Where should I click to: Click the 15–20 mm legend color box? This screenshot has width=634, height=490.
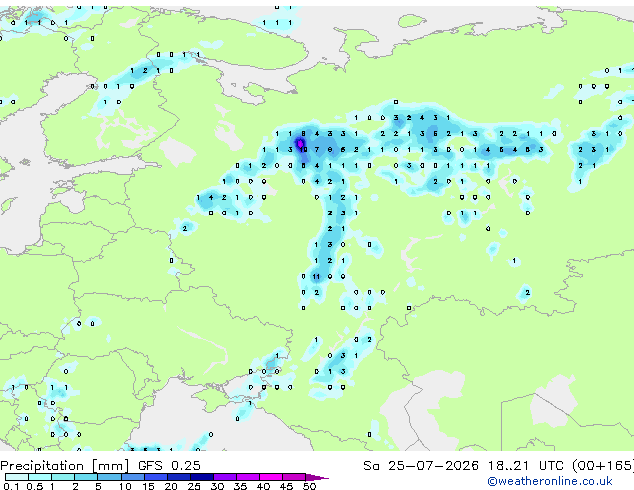pyautogui.click(x=156, y=477)
